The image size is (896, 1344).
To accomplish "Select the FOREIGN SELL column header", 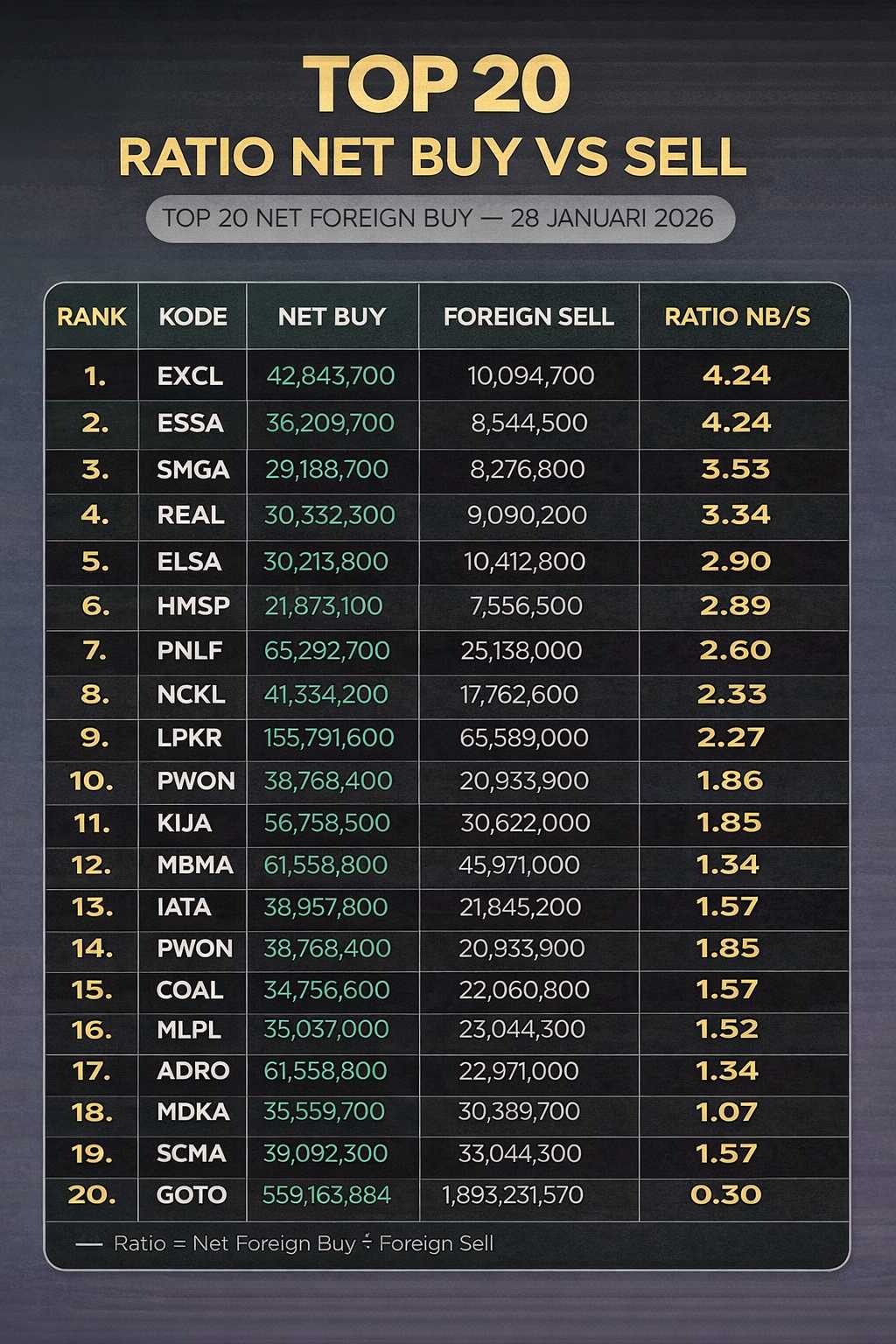I will 528,317.
